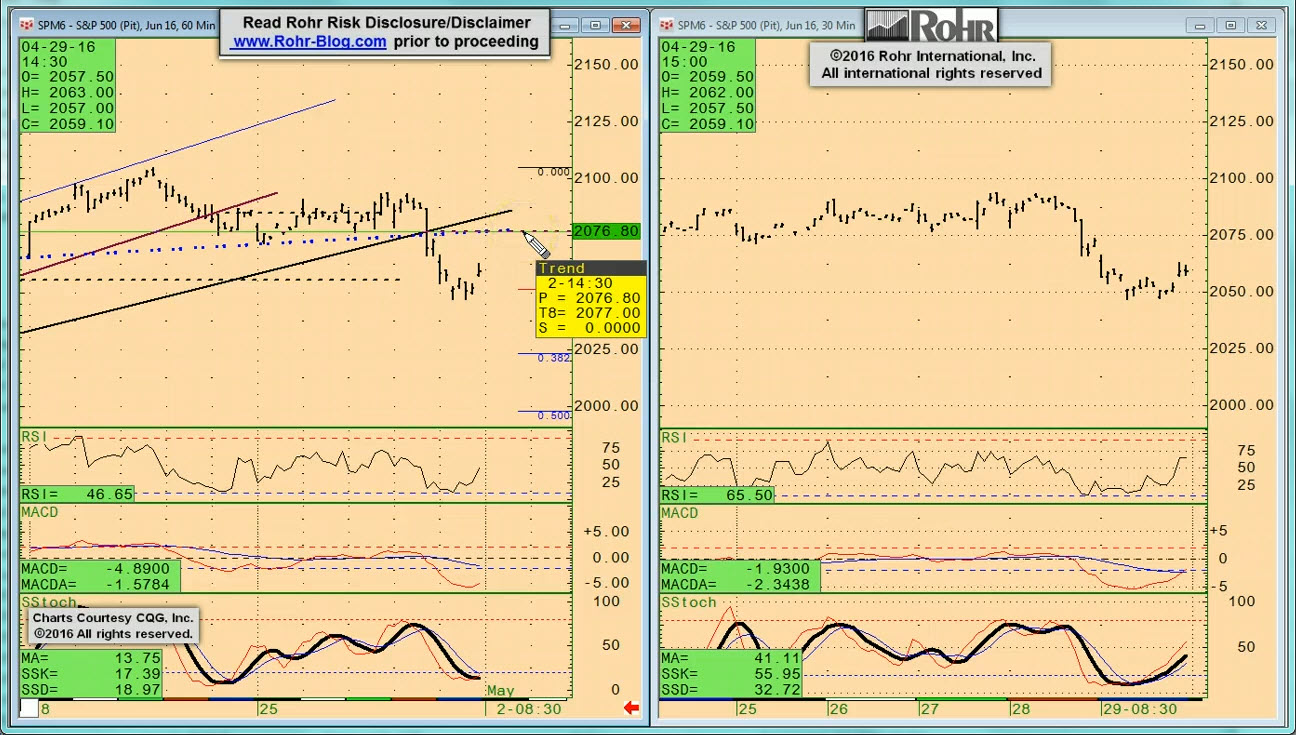1296x735 pixels.
Task: Minimize the 30 Min chart window
Action: click(1200, 25)
